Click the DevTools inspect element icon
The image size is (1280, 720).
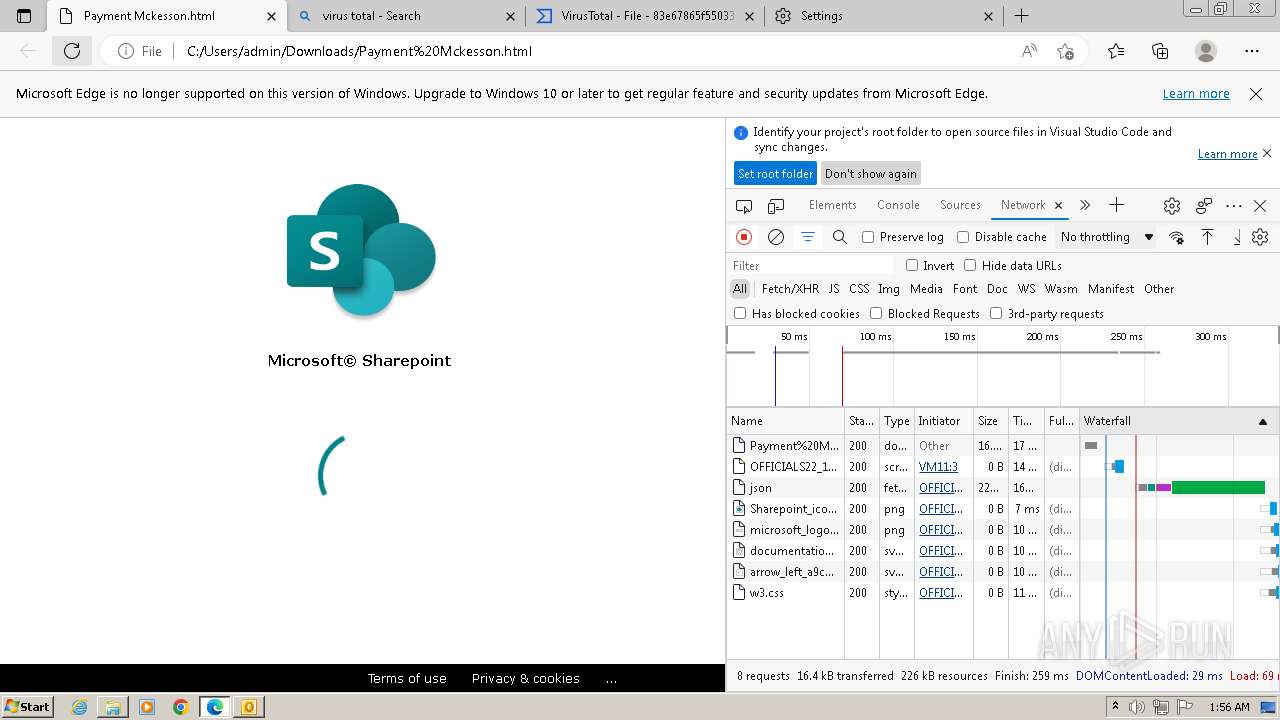pos(744,205)
